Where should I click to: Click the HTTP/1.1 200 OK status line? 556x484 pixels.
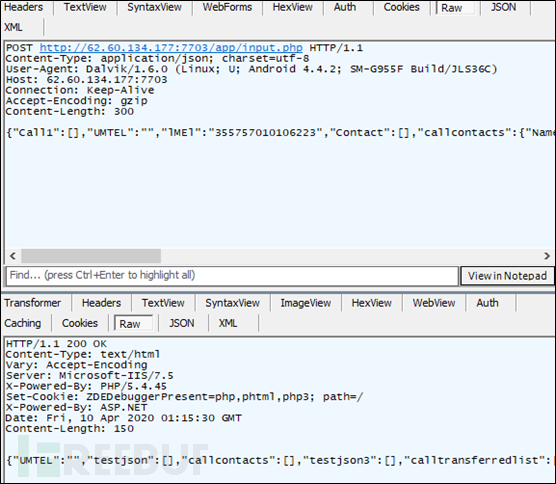pyautogui.click(x=56, y=344)
